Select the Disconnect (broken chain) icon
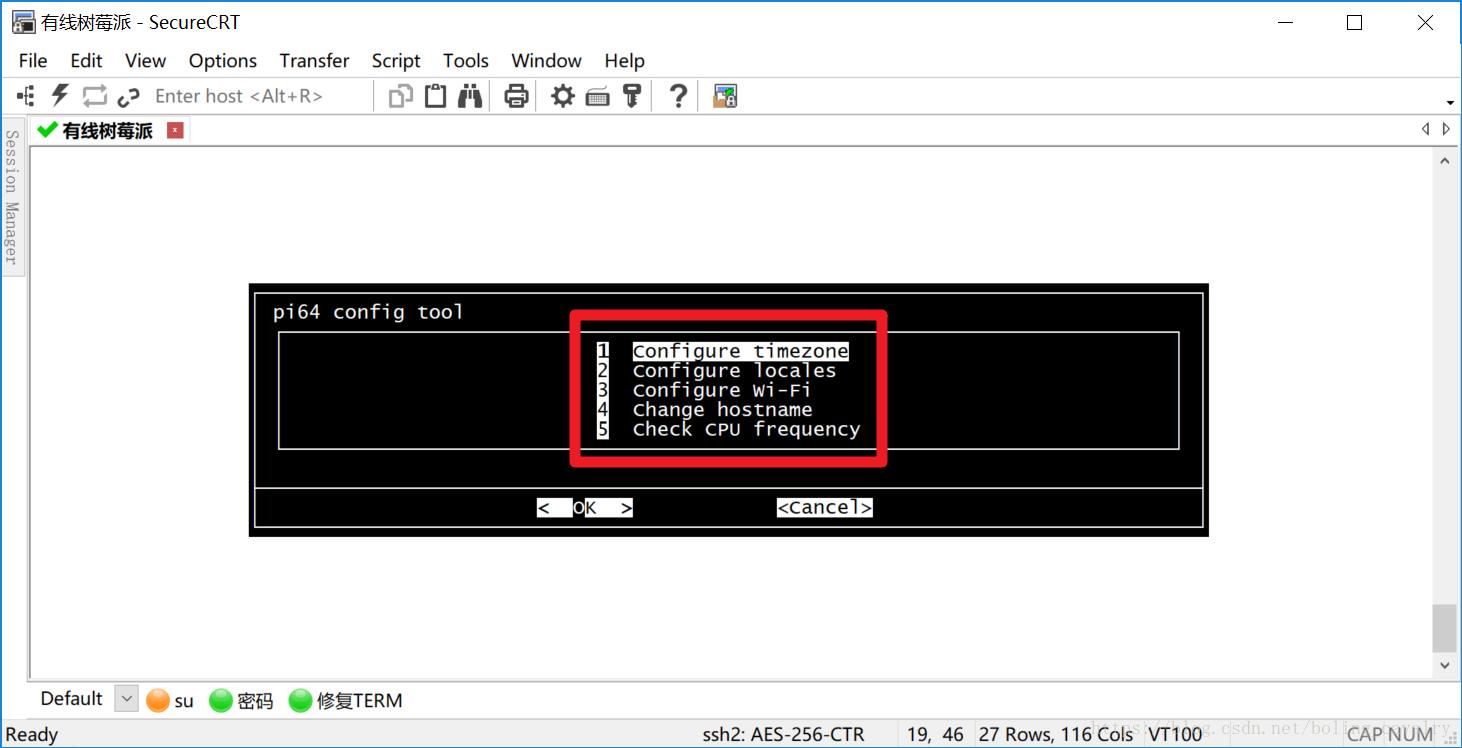 128,95
